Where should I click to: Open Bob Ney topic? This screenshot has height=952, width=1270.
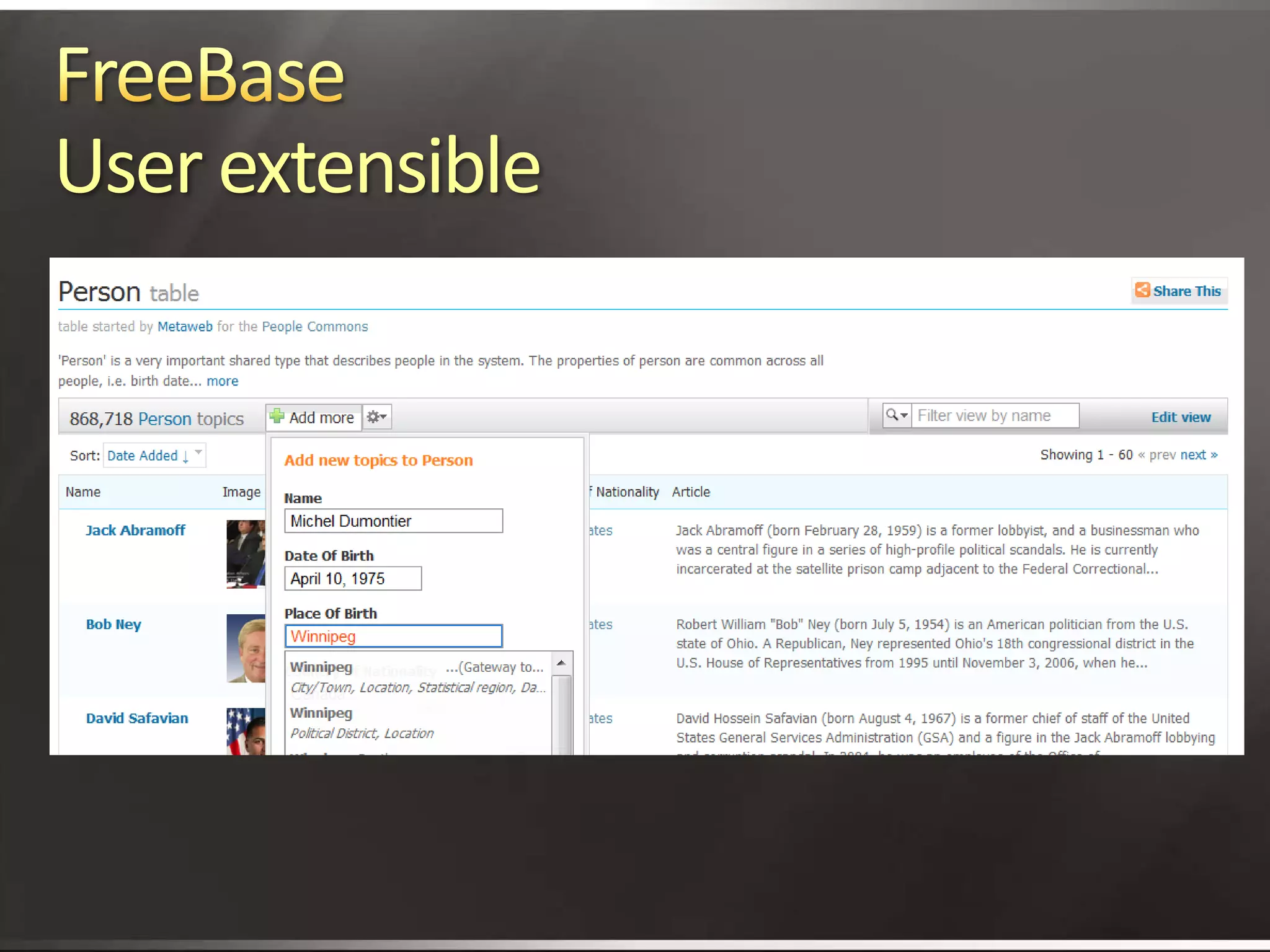[x=113, y=625]
